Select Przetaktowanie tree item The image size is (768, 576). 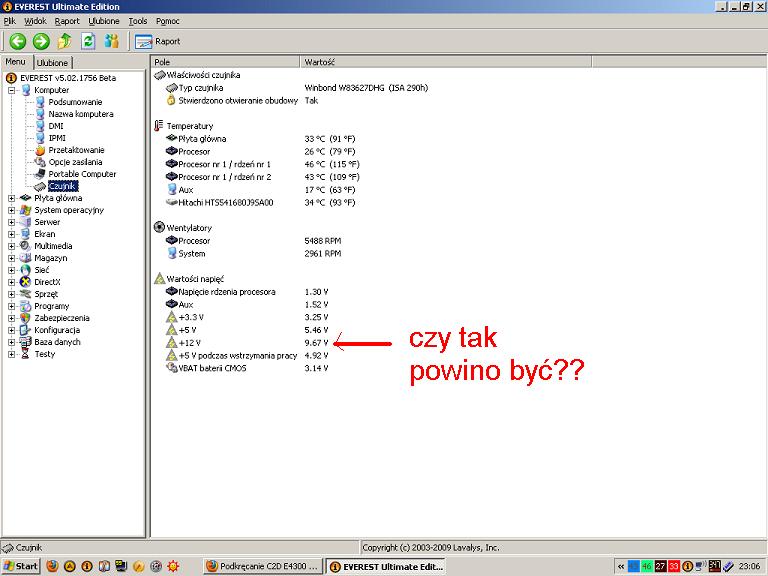76,150
